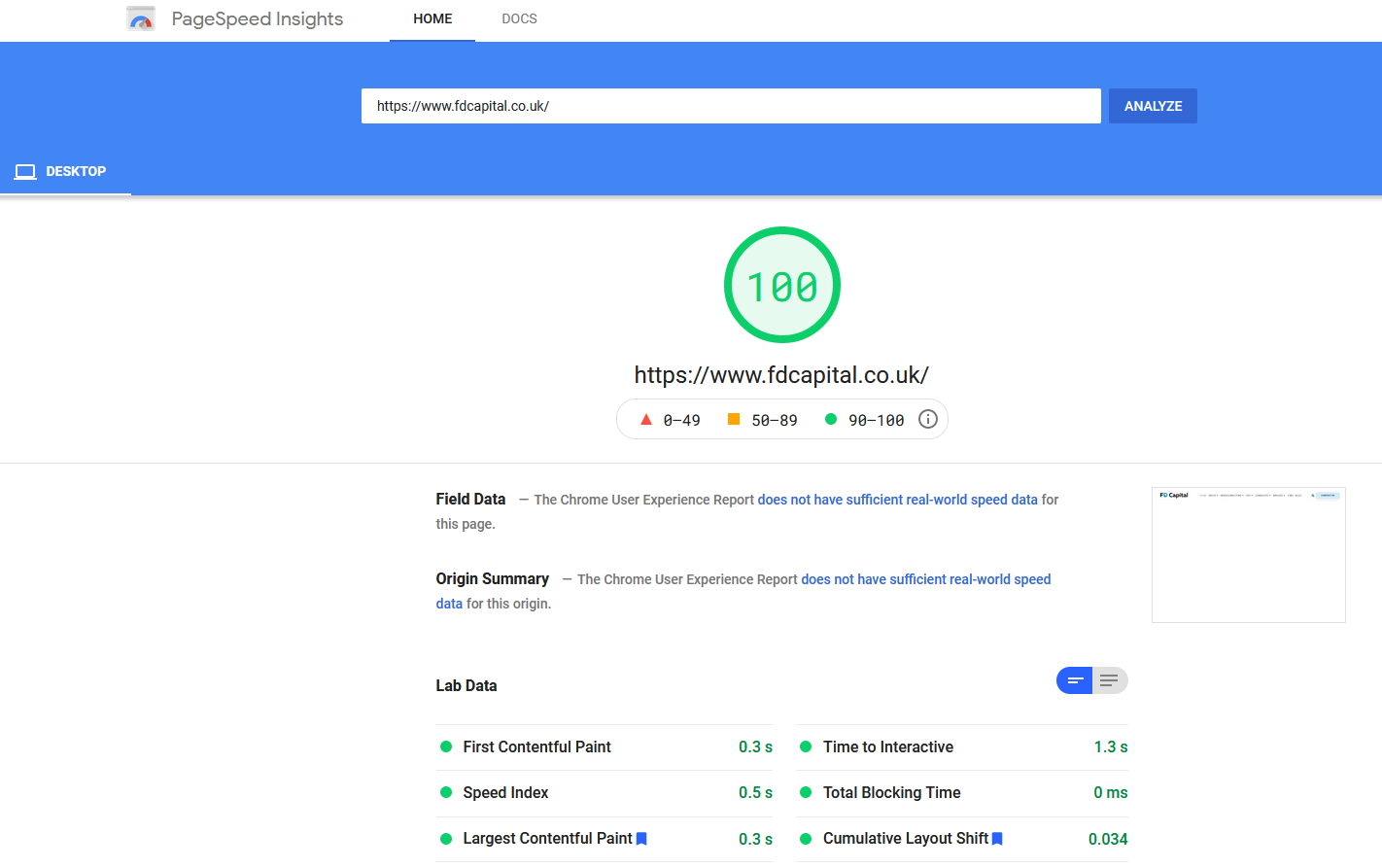Click green status dot for First Contentful Paint
Screen dimensions: 1382x868
(446, 746)
